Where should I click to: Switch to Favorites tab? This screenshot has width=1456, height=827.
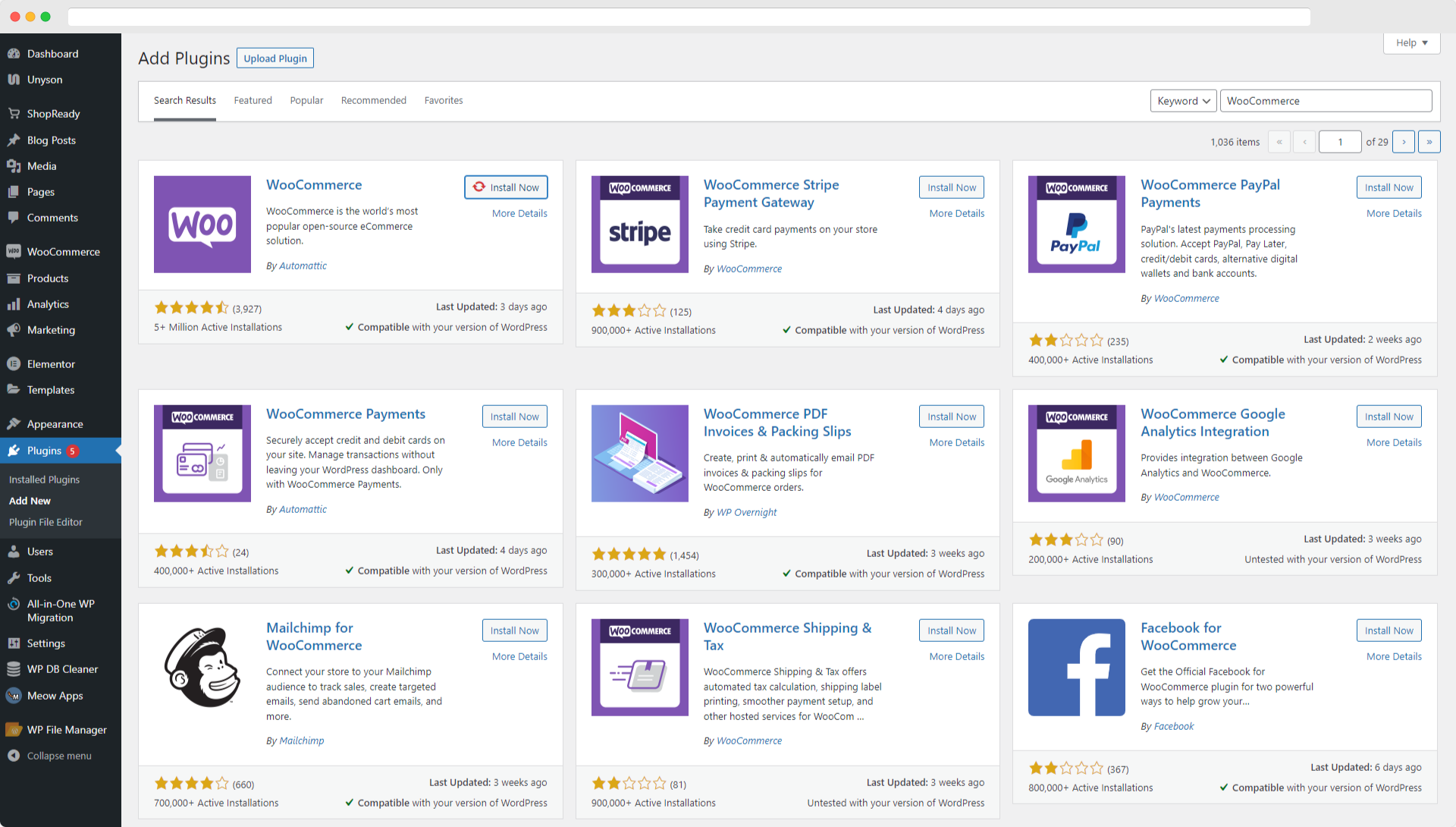click(x=444, y=100)
